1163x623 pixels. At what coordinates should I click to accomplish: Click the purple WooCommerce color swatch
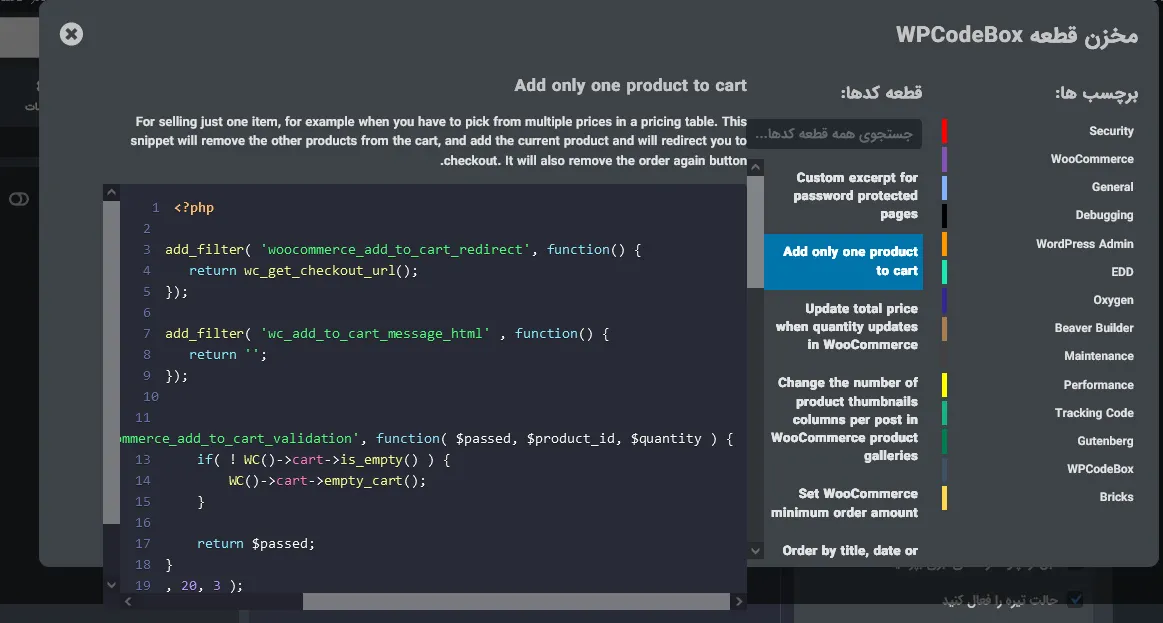click(x=944, y=159)
